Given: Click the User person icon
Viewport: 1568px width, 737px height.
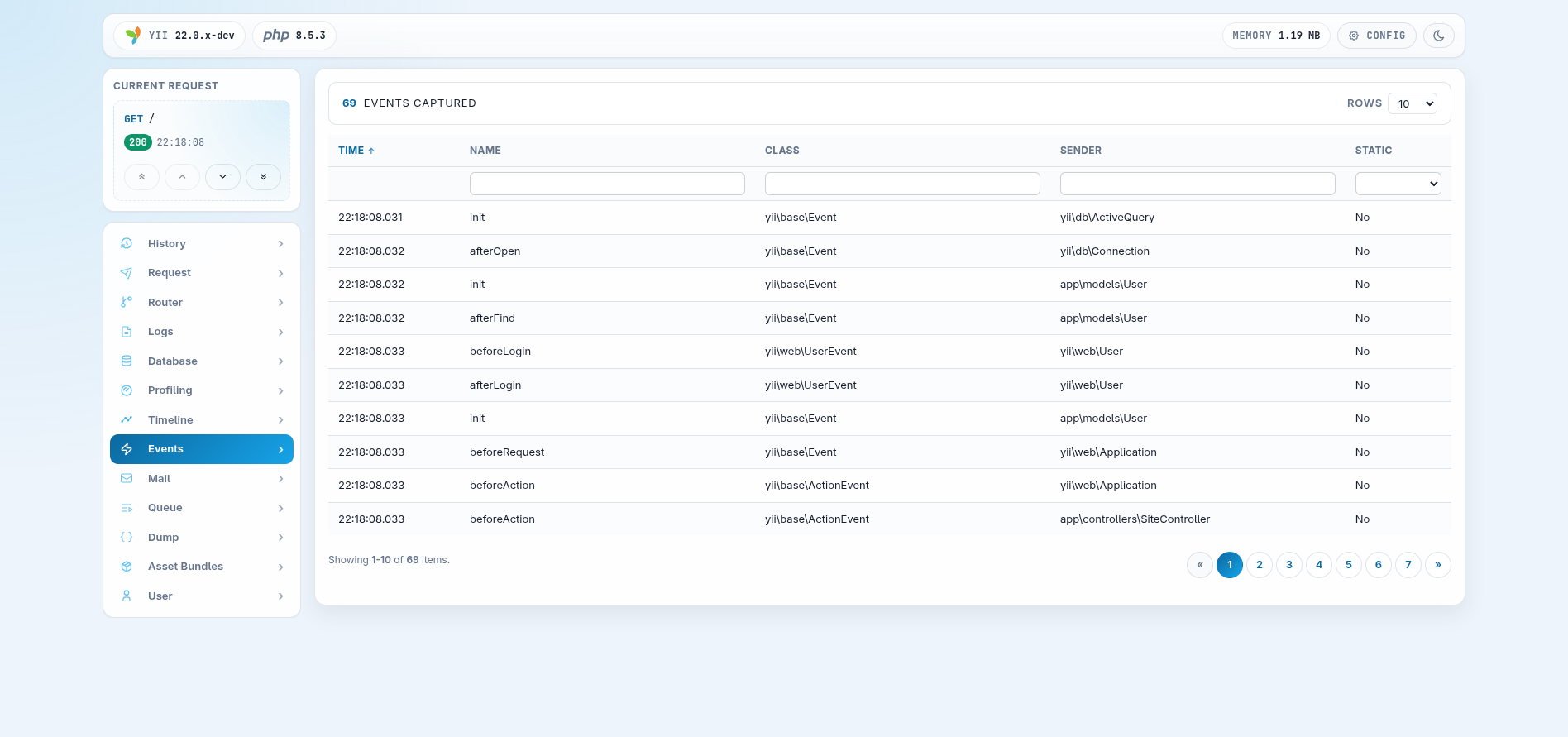Looking at the screenshot, I should pos(127,596).
